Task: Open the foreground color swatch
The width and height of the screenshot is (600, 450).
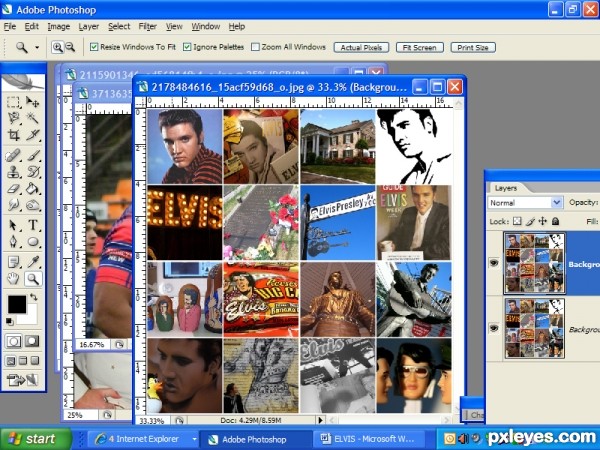Action: [x=17, y=305]
